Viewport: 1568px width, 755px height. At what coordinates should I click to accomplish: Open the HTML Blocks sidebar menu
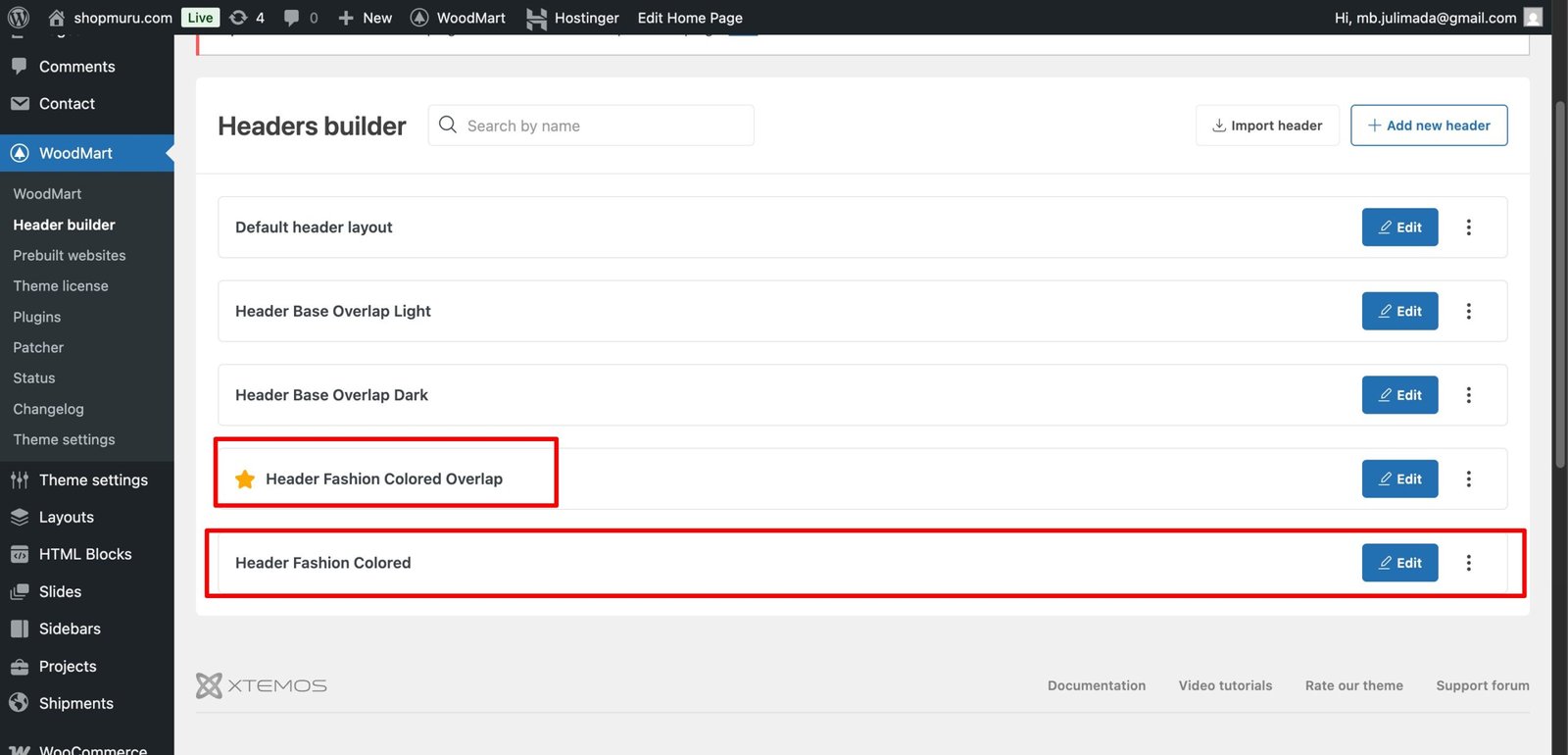pos(85,554)
